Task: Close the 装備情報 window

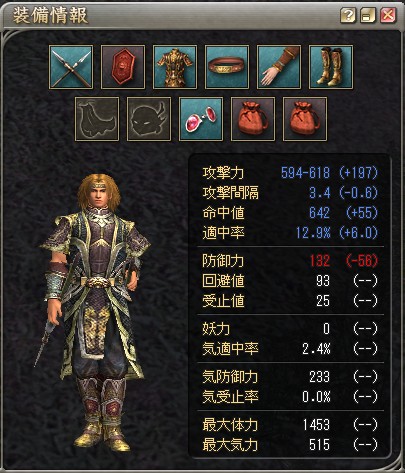Action: [388, 15]
